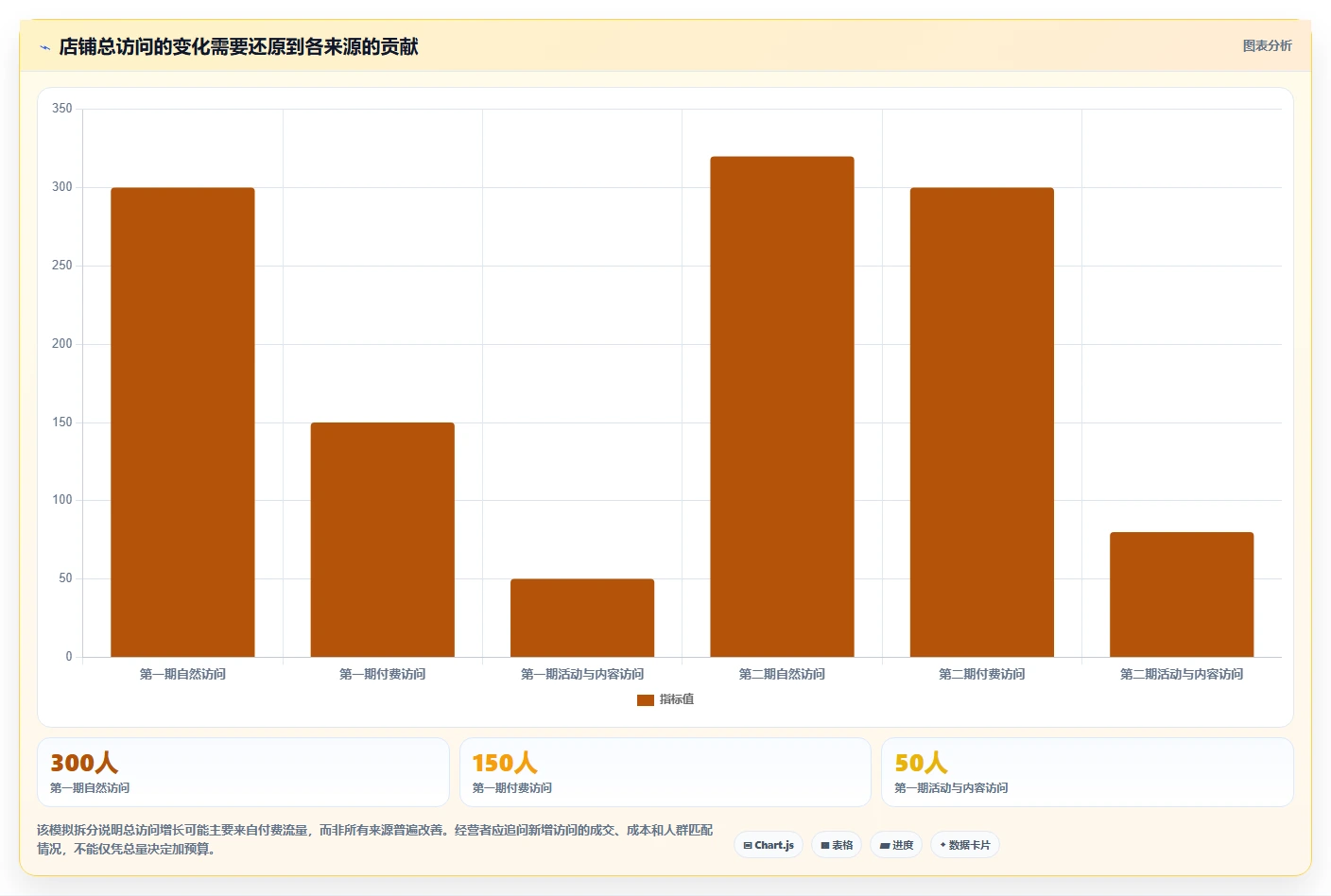This screenshot has width=1331, height=896.
Task: Click the icon in the Chart.js chip
Action: click(x=748, y=846)
